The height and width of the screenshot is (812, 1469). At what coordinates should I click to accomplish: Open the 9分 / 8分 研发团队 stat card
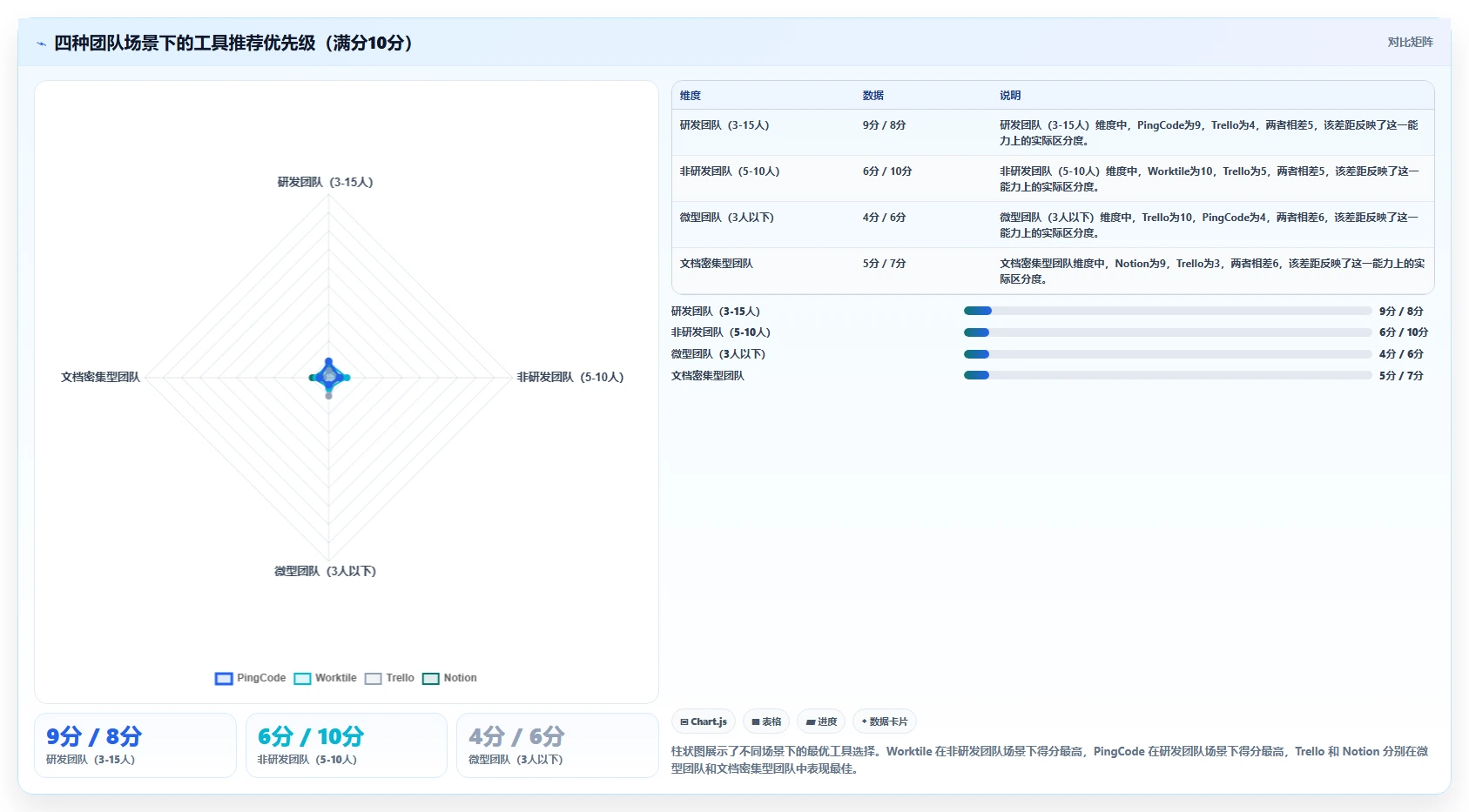pos(135,745)
